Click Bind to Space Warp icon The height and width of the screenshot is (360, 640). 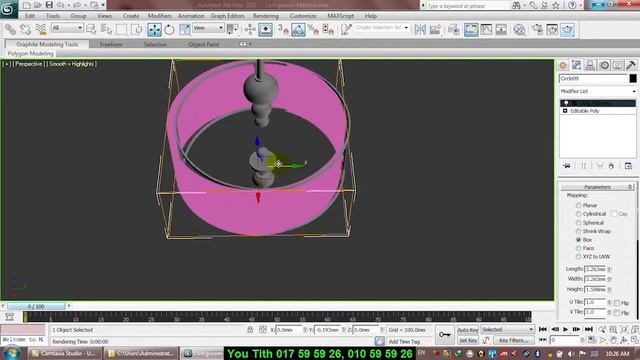click(x=41, y=29)
